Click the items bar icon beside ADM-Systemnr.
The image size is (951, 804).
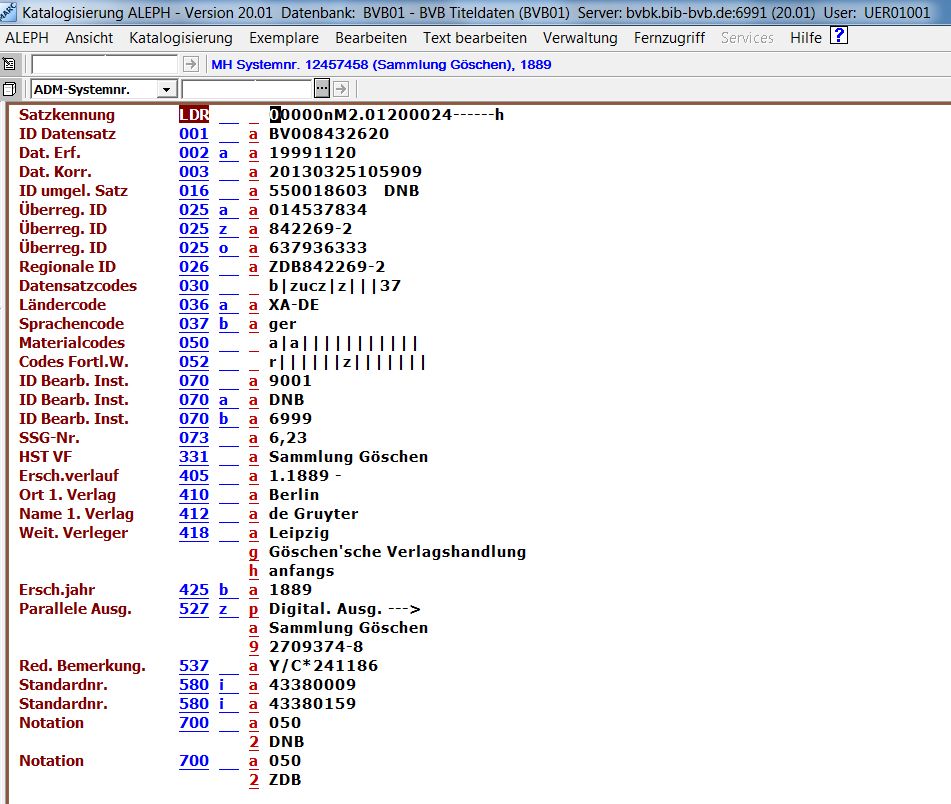[x=10, y=89]
